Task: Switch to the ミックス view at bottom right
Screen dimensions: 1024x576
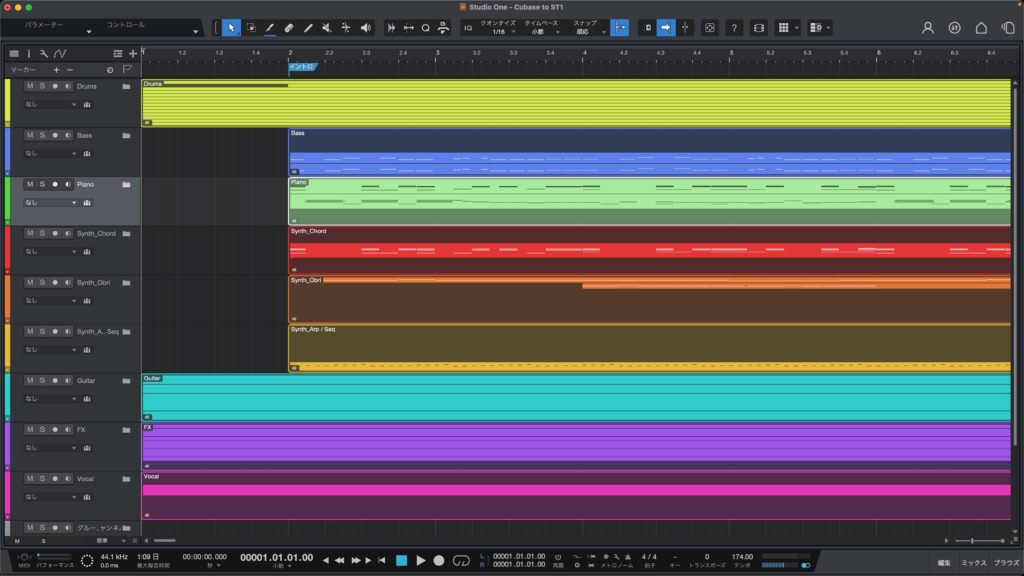Action: click(975, 561)
